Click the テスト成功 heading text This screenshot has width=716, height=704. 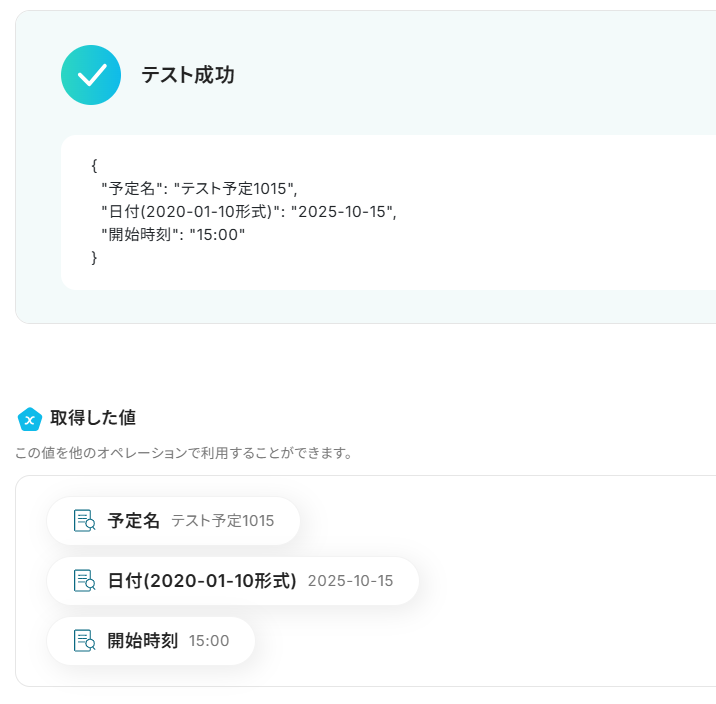click(x=188, y=75)
